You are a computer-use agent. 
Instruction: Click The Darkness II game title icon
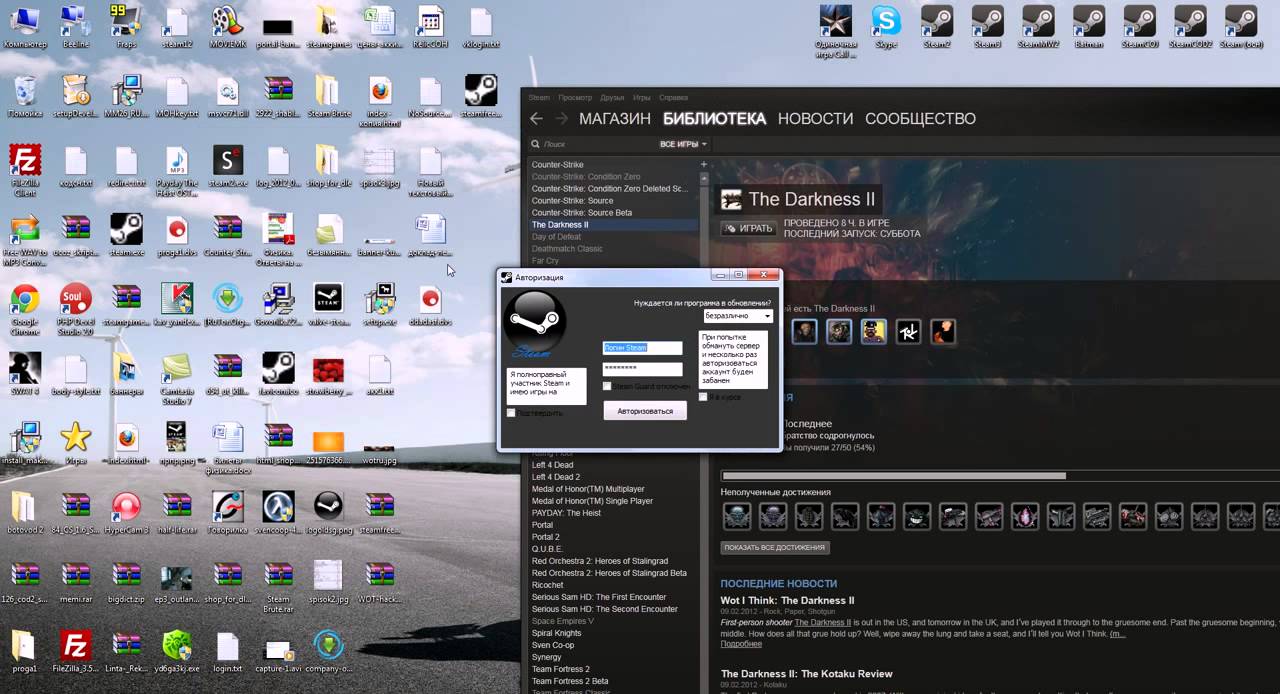coord(732,199)
